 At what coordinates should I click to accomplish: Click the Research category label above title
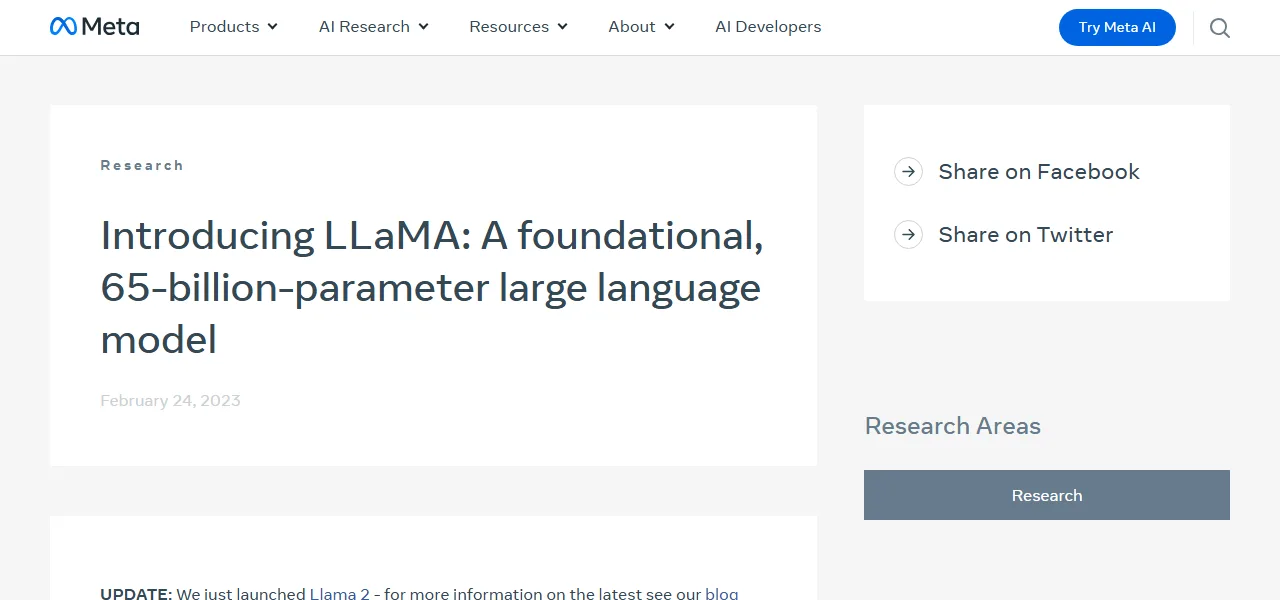coord(142,165)
